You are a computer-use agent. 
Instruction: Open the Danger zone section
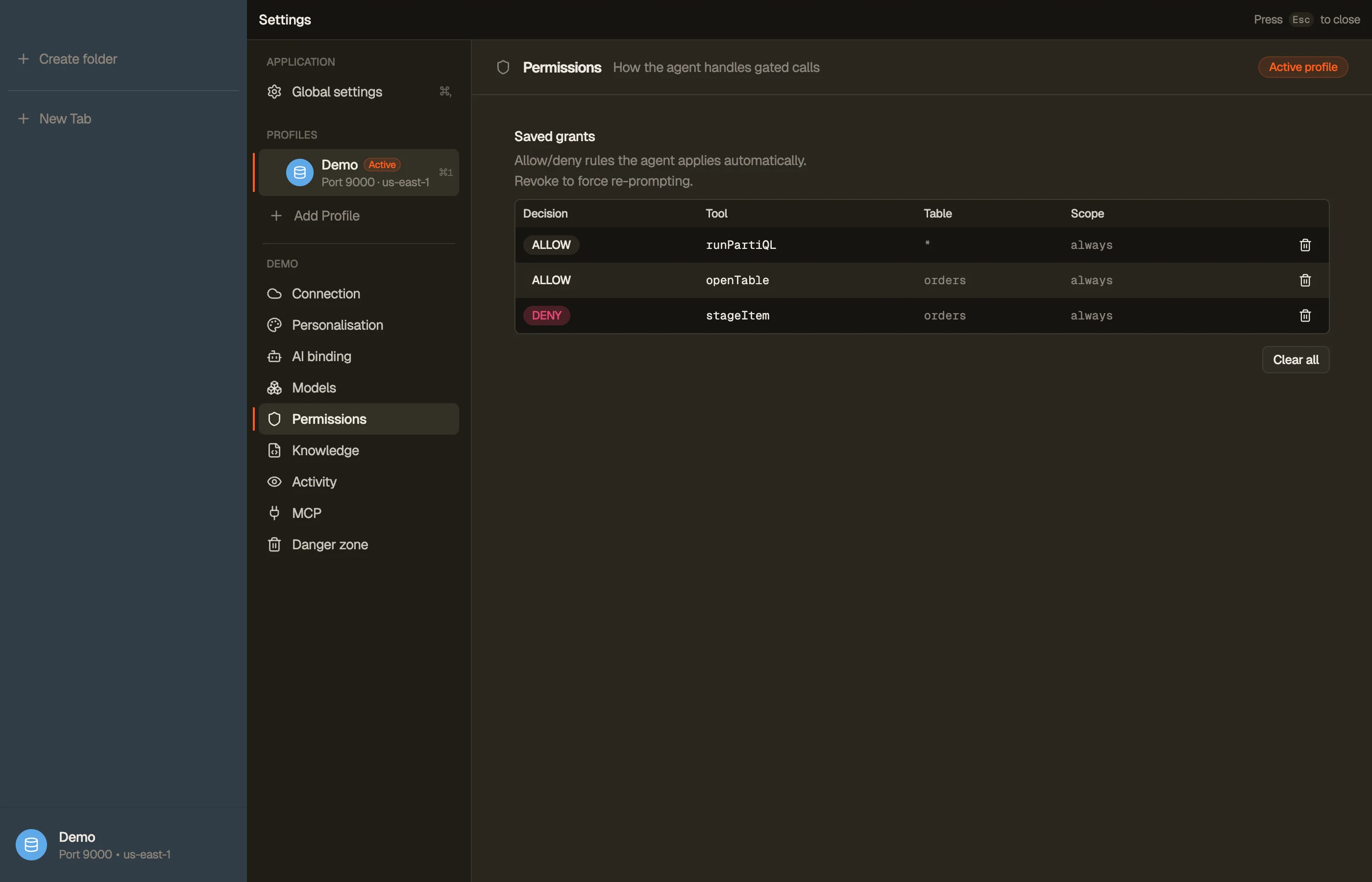click(359, 545)
